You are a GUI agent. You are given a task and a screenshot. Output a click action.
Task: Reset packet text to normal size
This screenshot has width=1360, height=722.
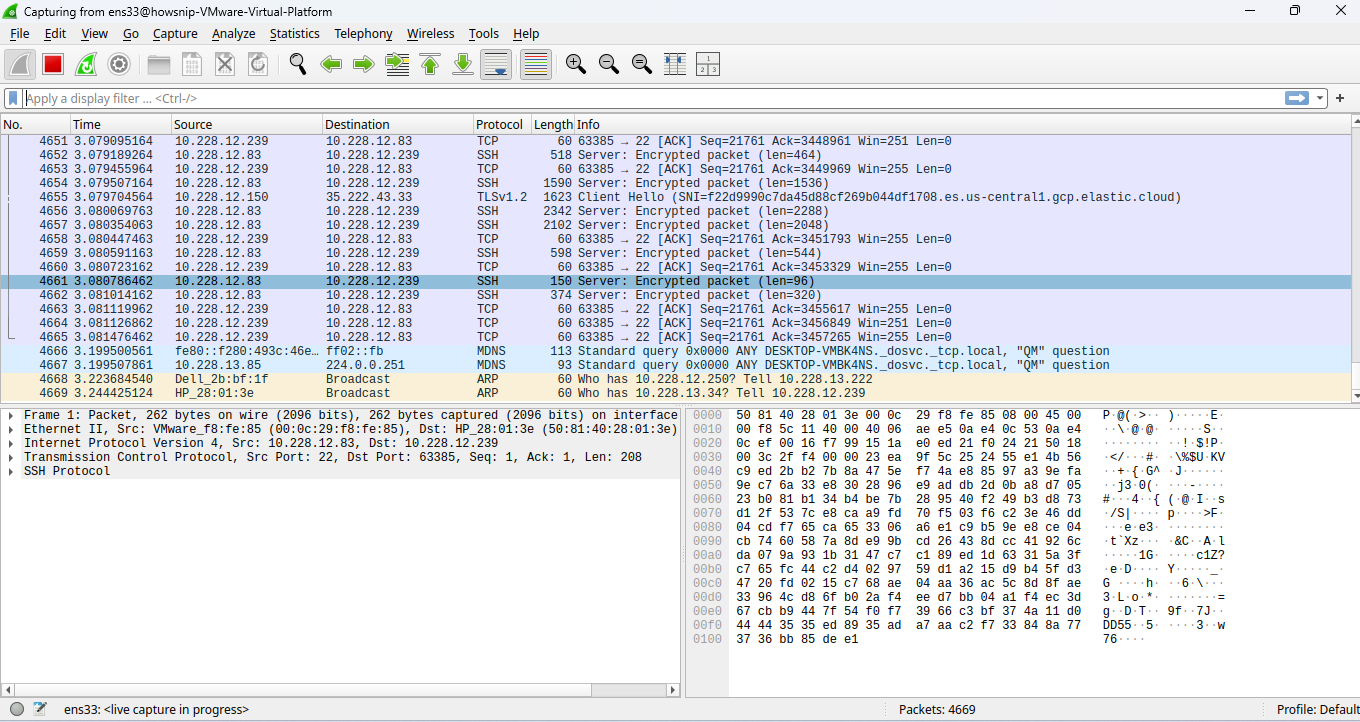(x=641, y=65)
